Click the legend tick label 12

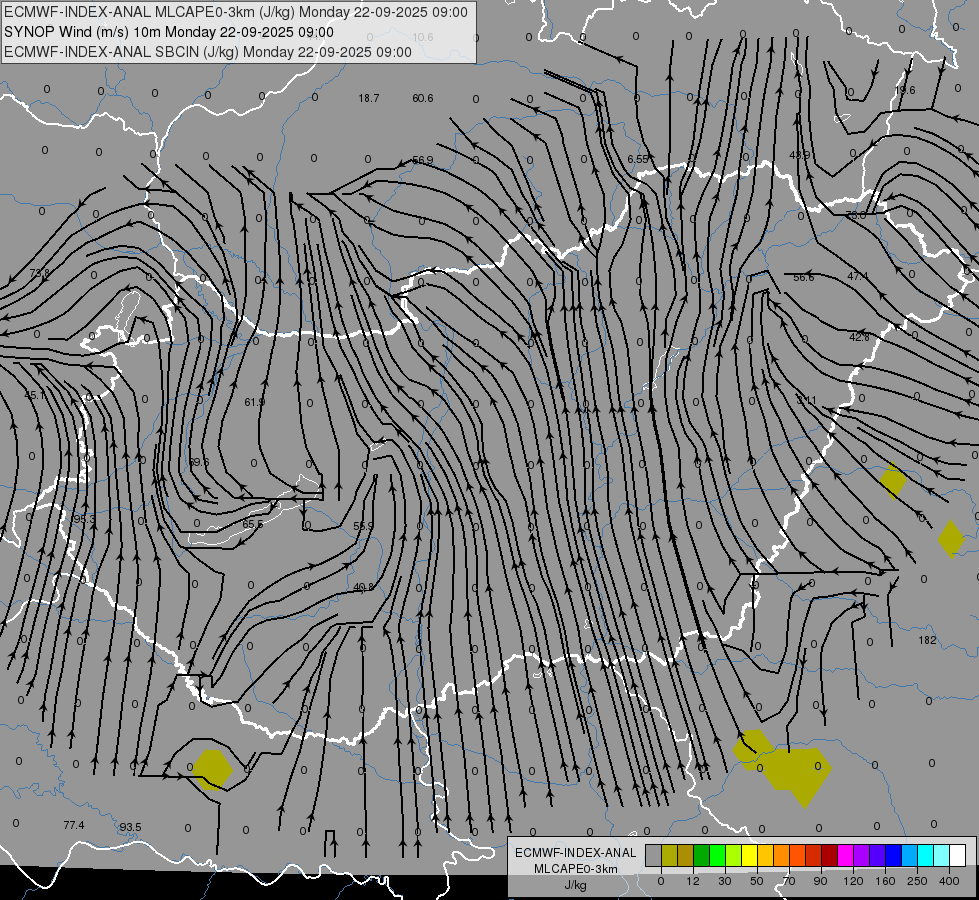tap(693, 881)
